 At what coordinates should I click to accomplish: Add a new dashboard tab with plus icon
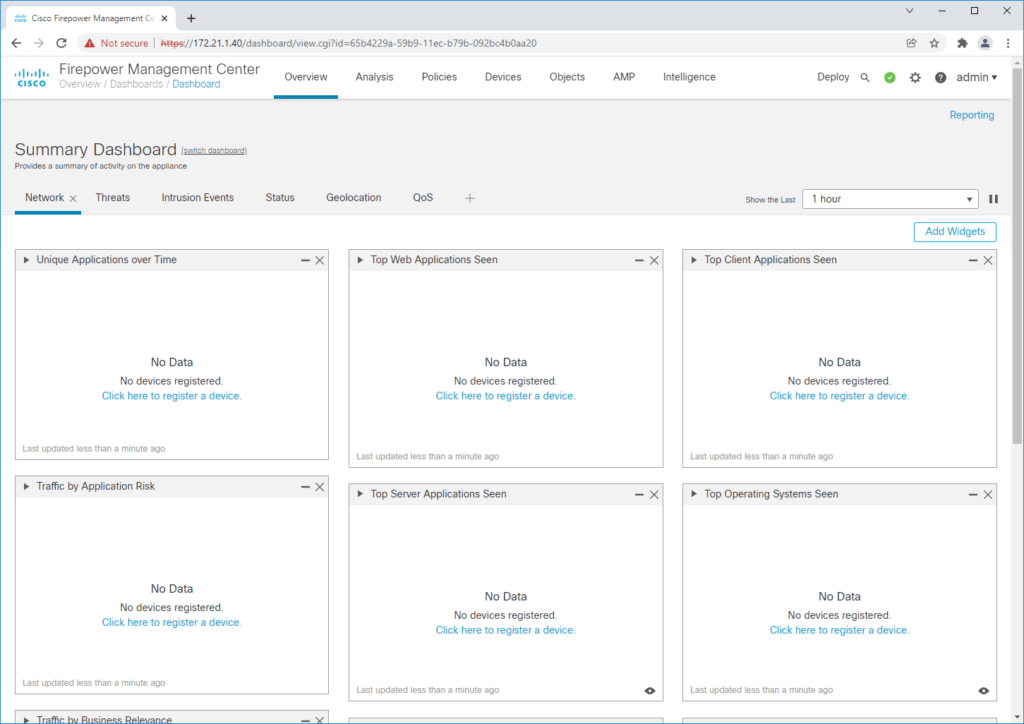pyautogui.click(x=470, y=198)
